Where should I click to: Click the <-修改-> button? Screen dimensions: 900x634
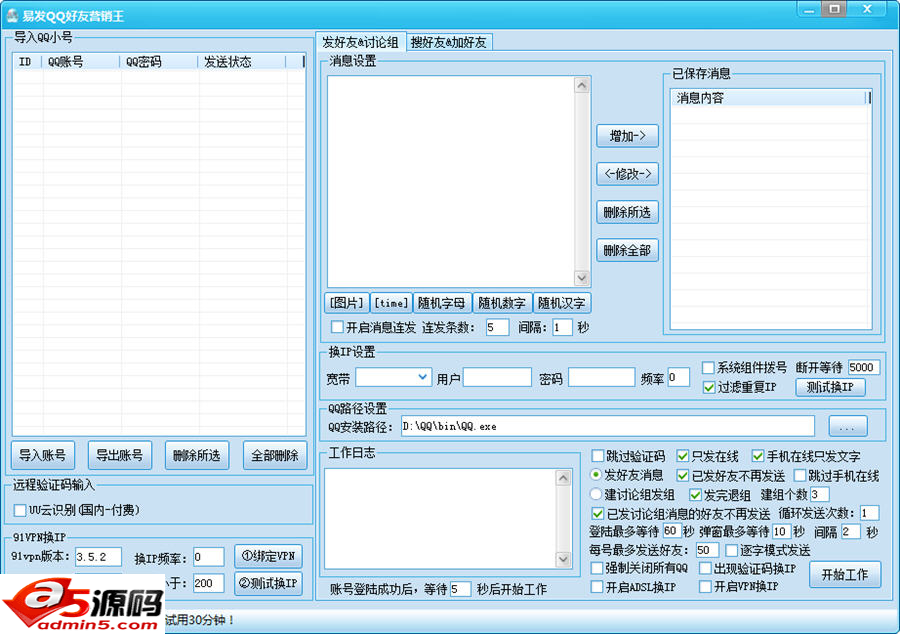(x=627, y=174)
